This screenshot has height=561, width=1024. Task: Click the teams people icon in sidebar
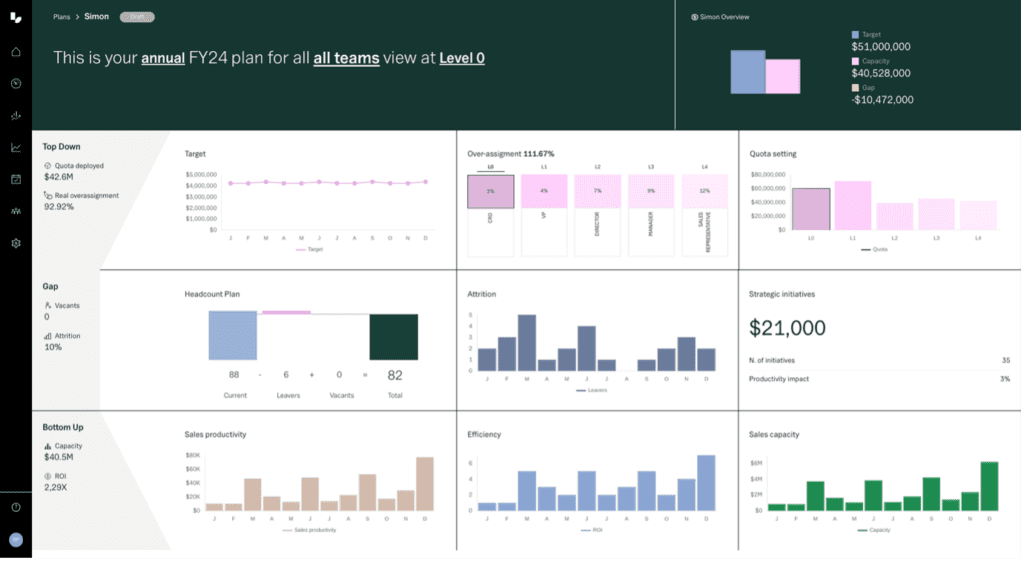tap(16, 211)
